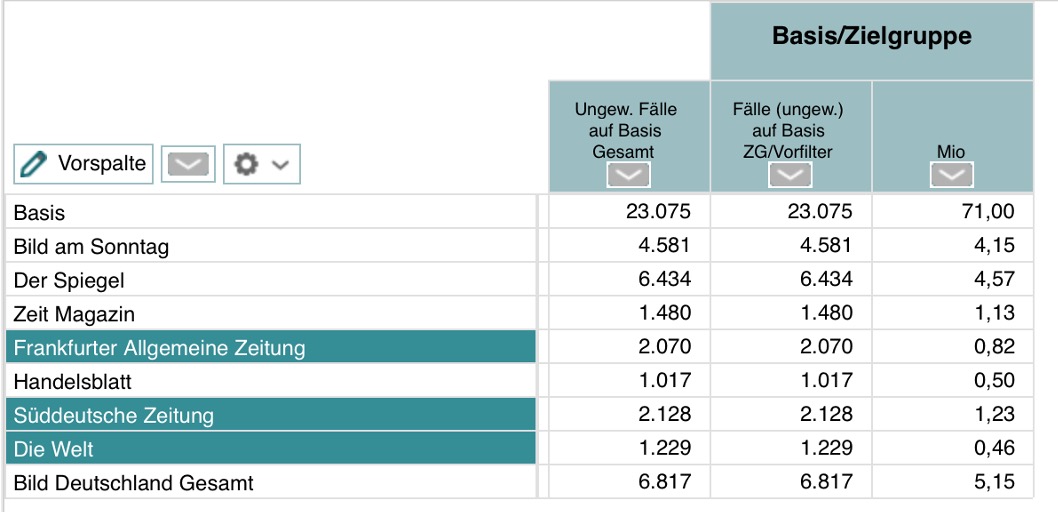Viewport: 1058px width, 512px height.
Task: Expand dropdown under Ungew. Fälle auf Basis Gesamt
Action: coord(628,176)
